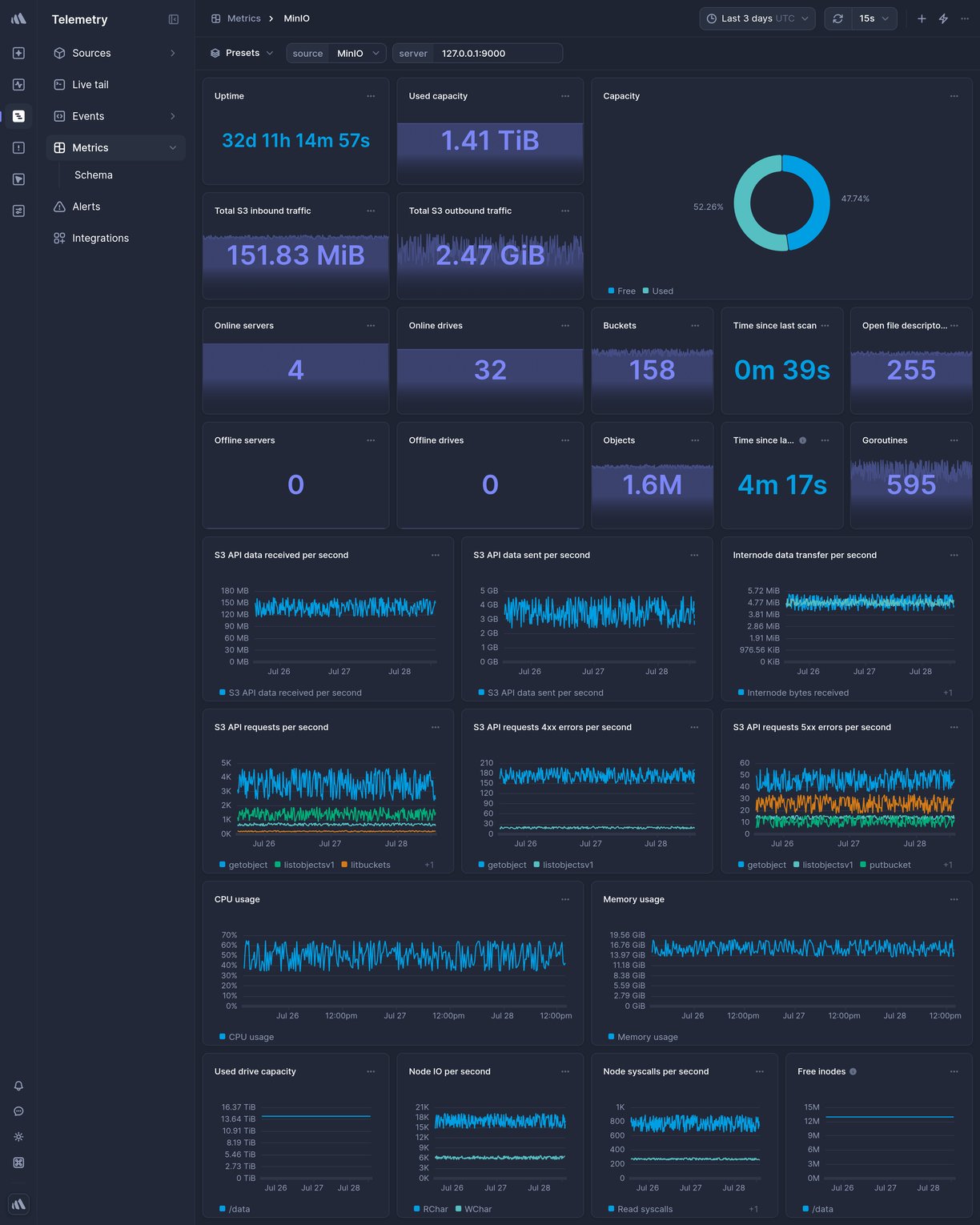
Task: Open Node IO per second panel options
Action: (x=565, y=1071)
